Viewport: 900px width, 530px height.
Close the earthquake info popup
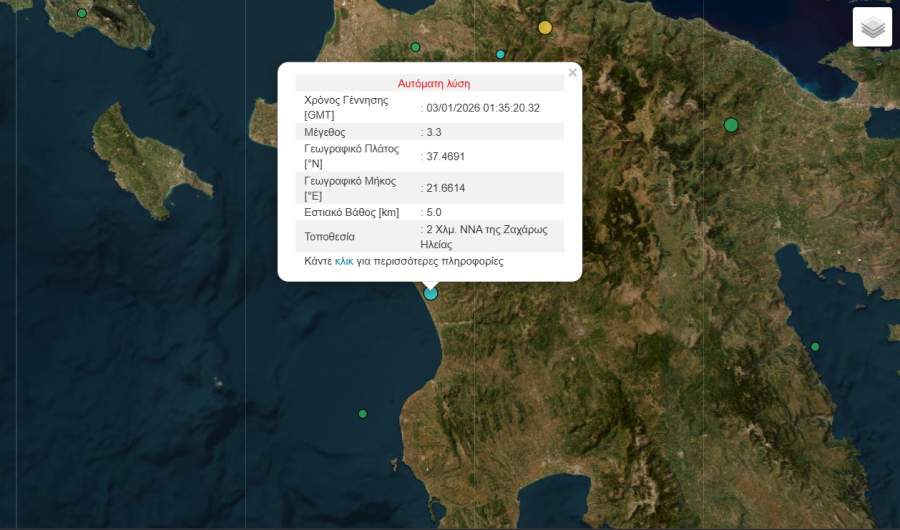(572, 73)
